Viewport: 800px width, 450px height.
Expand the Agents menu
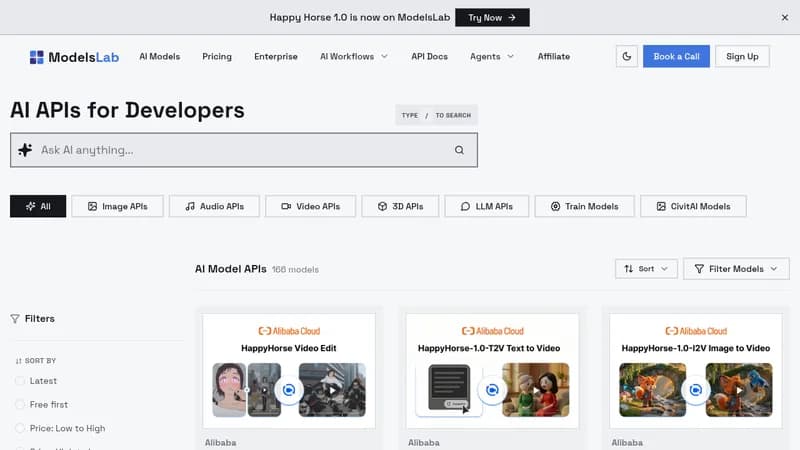[x=492, y=57]
